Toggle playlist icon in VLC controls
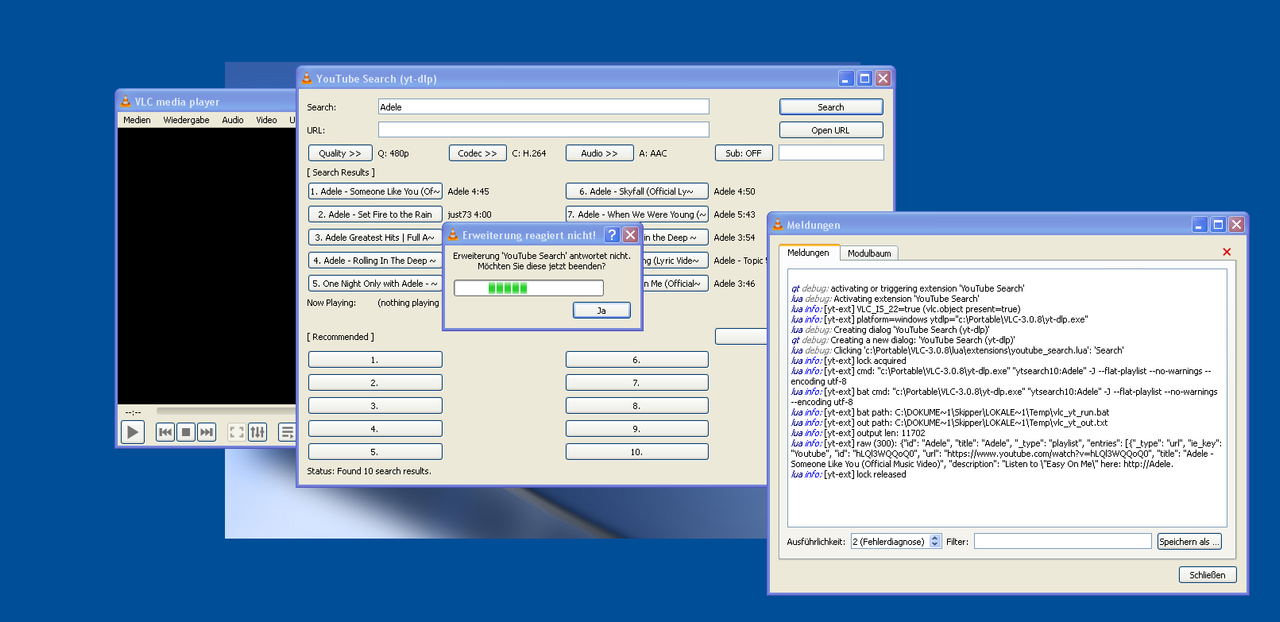This screenshot has width=1280, height=622. click(x=287, y=432)
